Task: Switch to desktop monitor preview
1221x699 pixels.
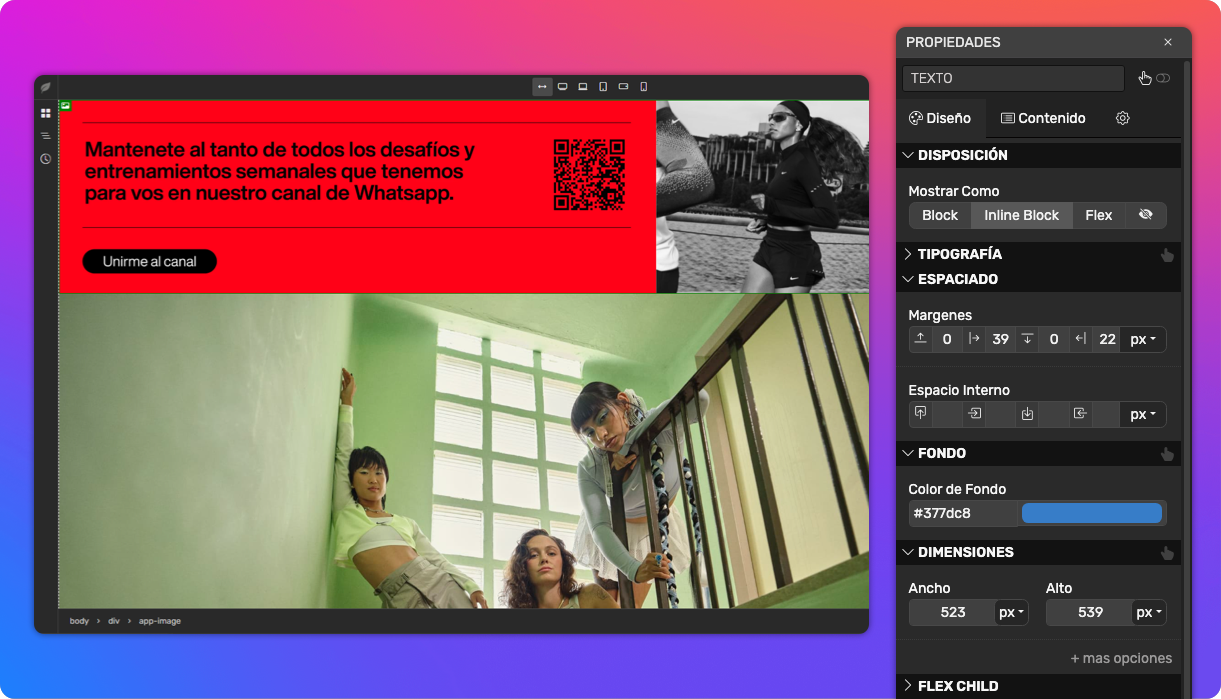Action: 563,87
